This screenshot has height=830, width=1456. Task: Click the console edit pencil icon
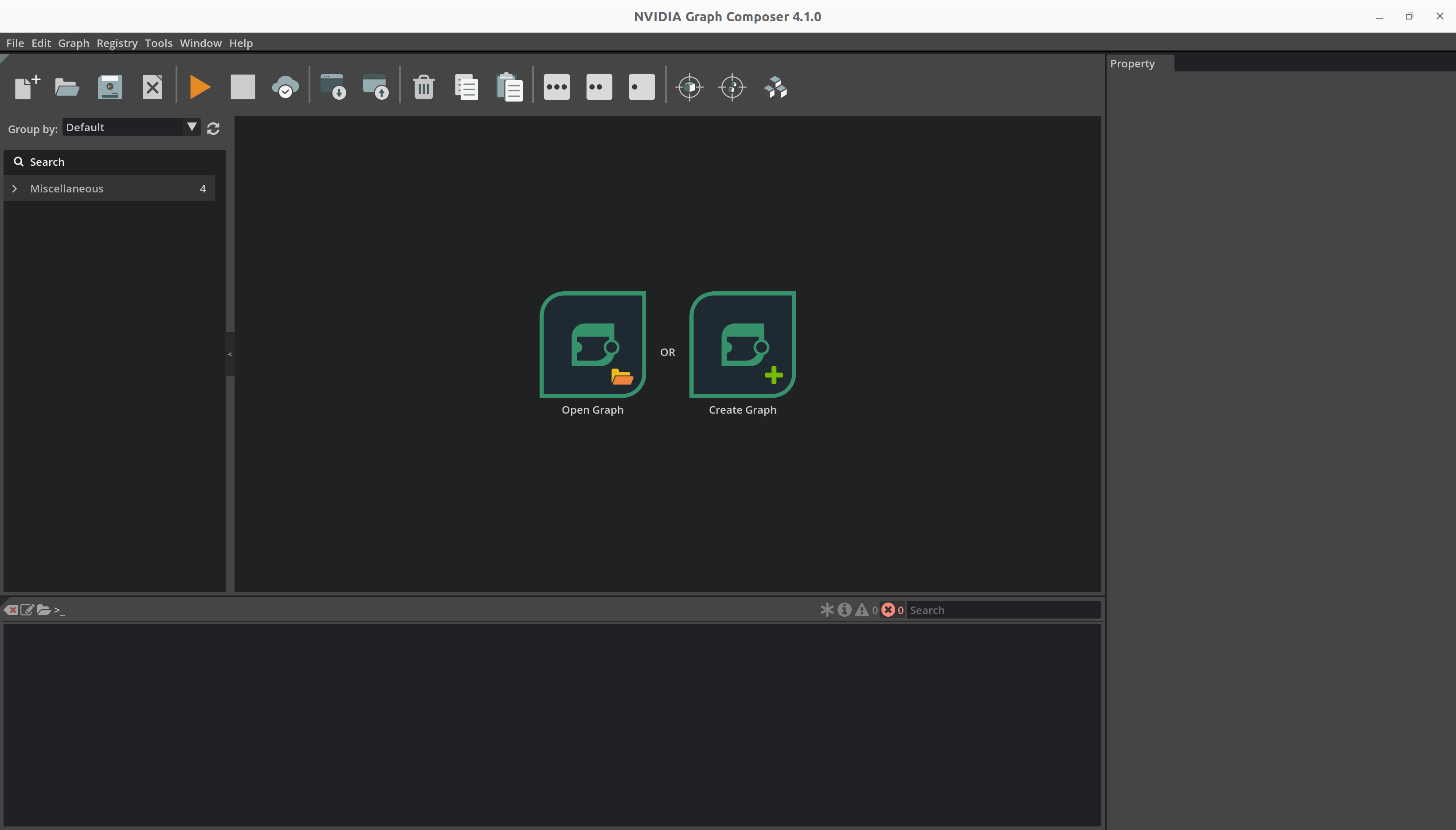pos(27,610)
